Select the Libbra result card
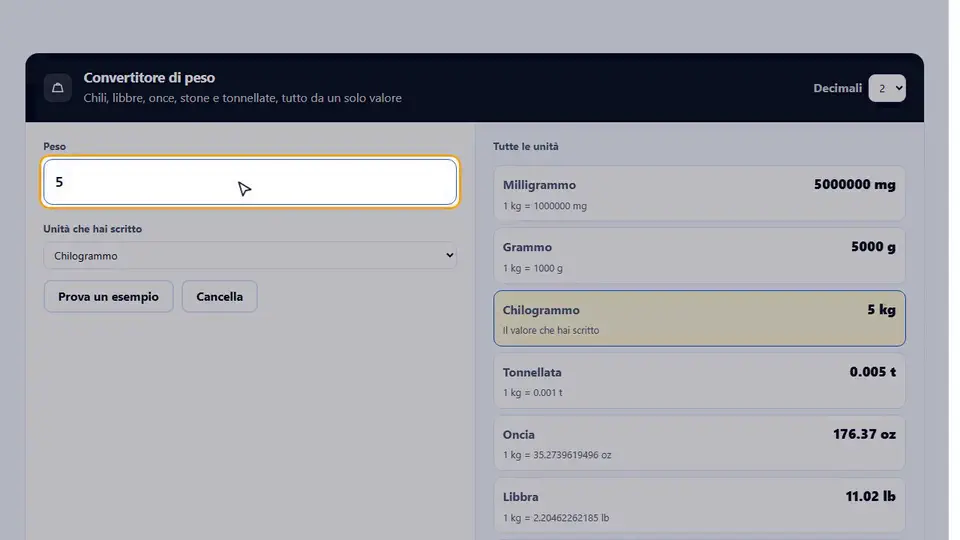Screen dimensions: 960x540 pyautogui.click(x=699, y=506)
